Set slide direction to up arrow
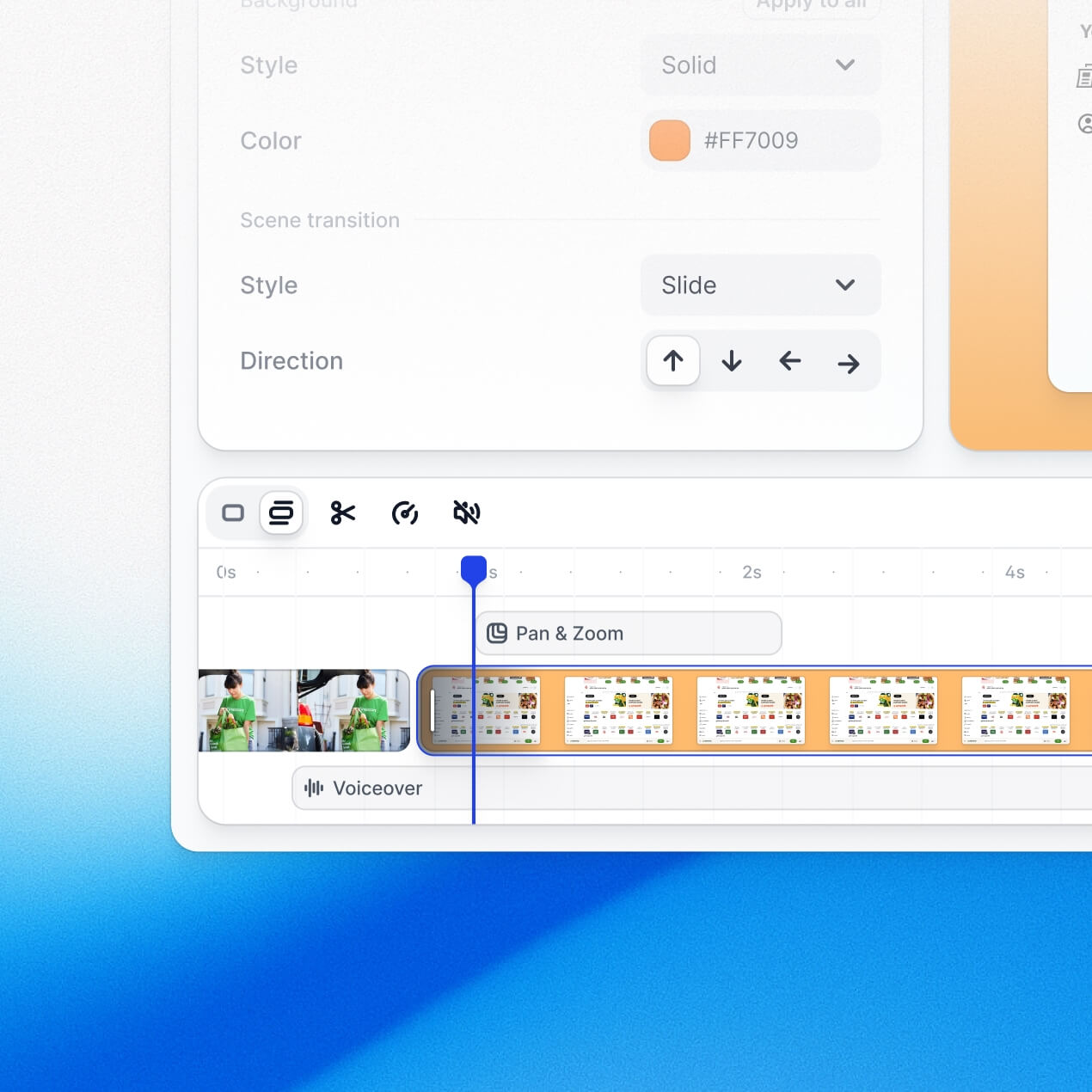This screenshot has height=1092, width=1092. tap(673, 361)
